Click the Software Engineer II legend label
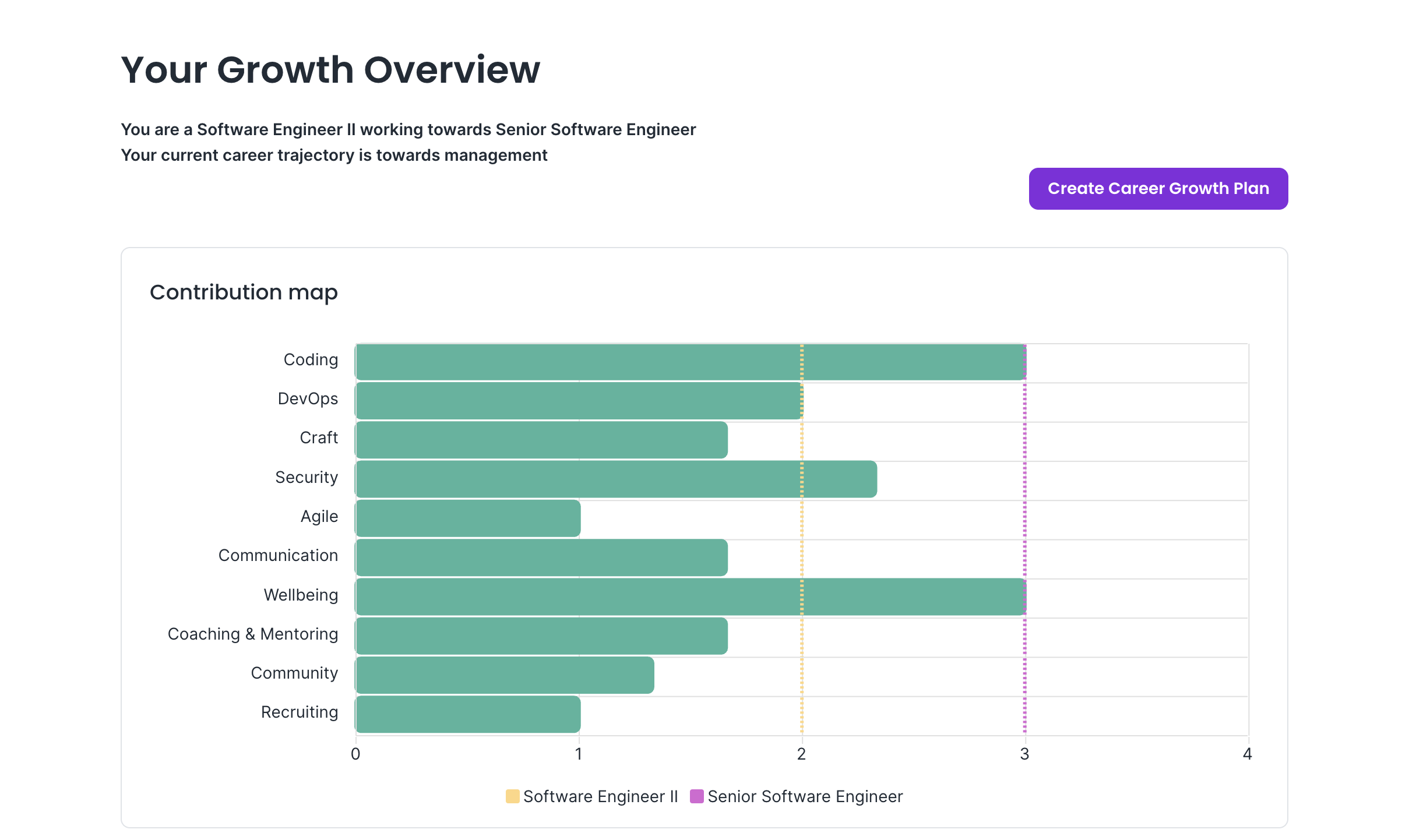The width and height of the screenshot is (1409, 840). pyautogui.click(x=600, y=796)
